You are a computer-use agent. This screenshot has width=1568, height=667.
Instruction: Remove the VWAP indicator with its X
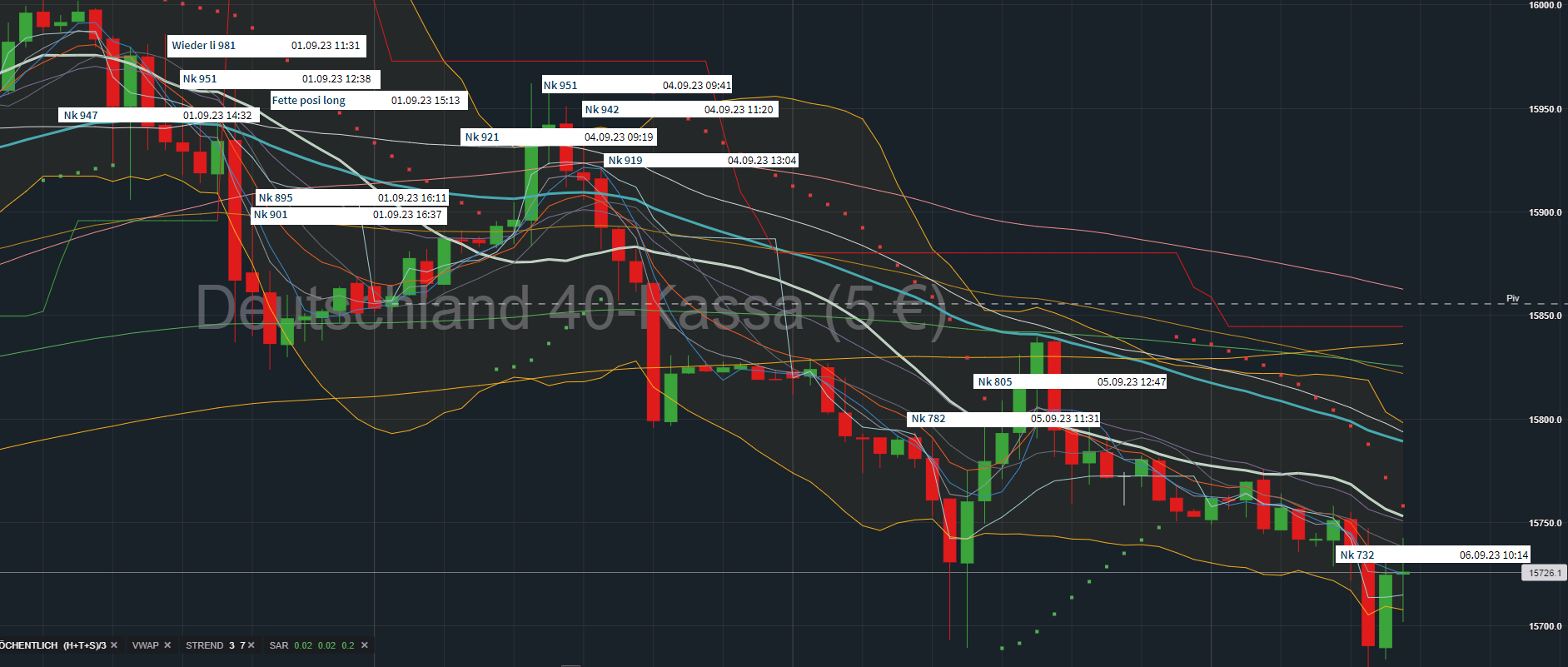(167, 645)
